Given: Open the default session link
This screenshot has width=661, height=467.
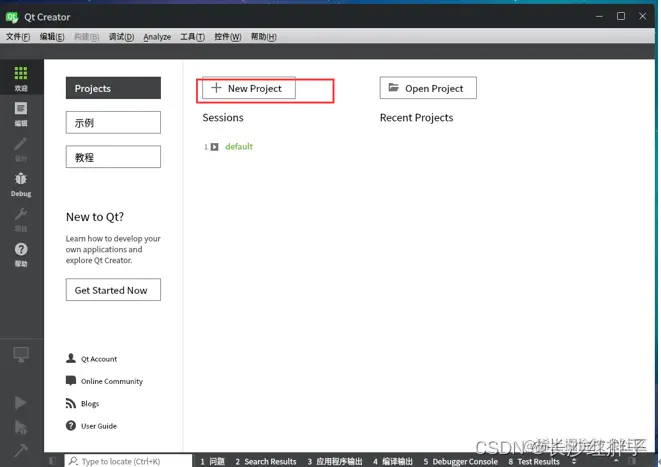Looking at the screenshot, I should coord(239,146).
